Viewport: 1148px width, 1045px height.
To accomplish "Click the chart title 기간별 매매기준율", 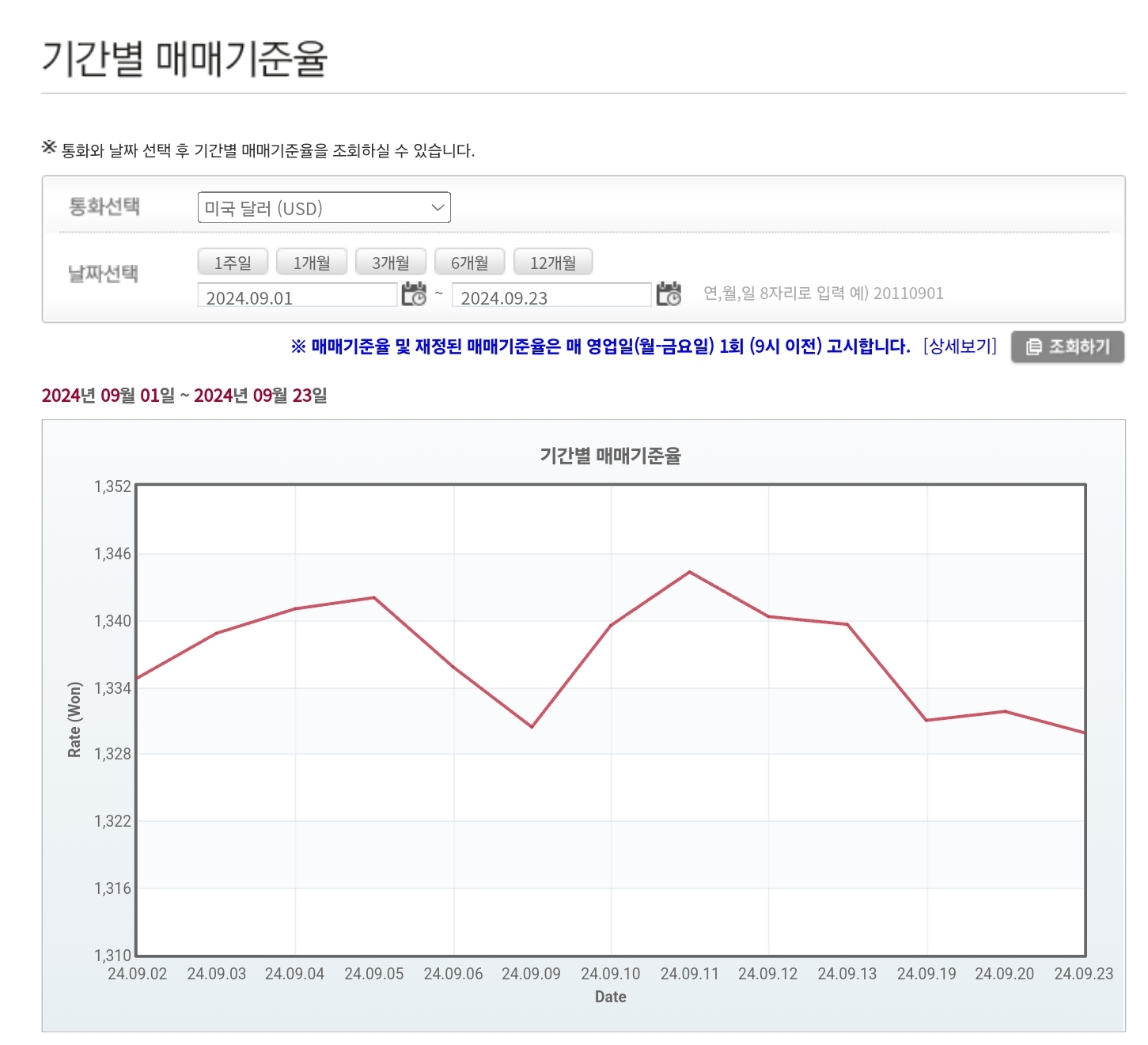I will (610, 456).
